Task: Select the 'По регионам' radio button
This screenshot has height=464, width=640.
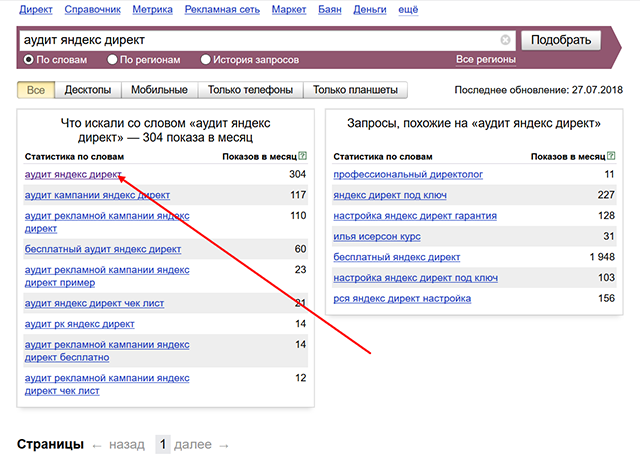Action: coord(112,60)
